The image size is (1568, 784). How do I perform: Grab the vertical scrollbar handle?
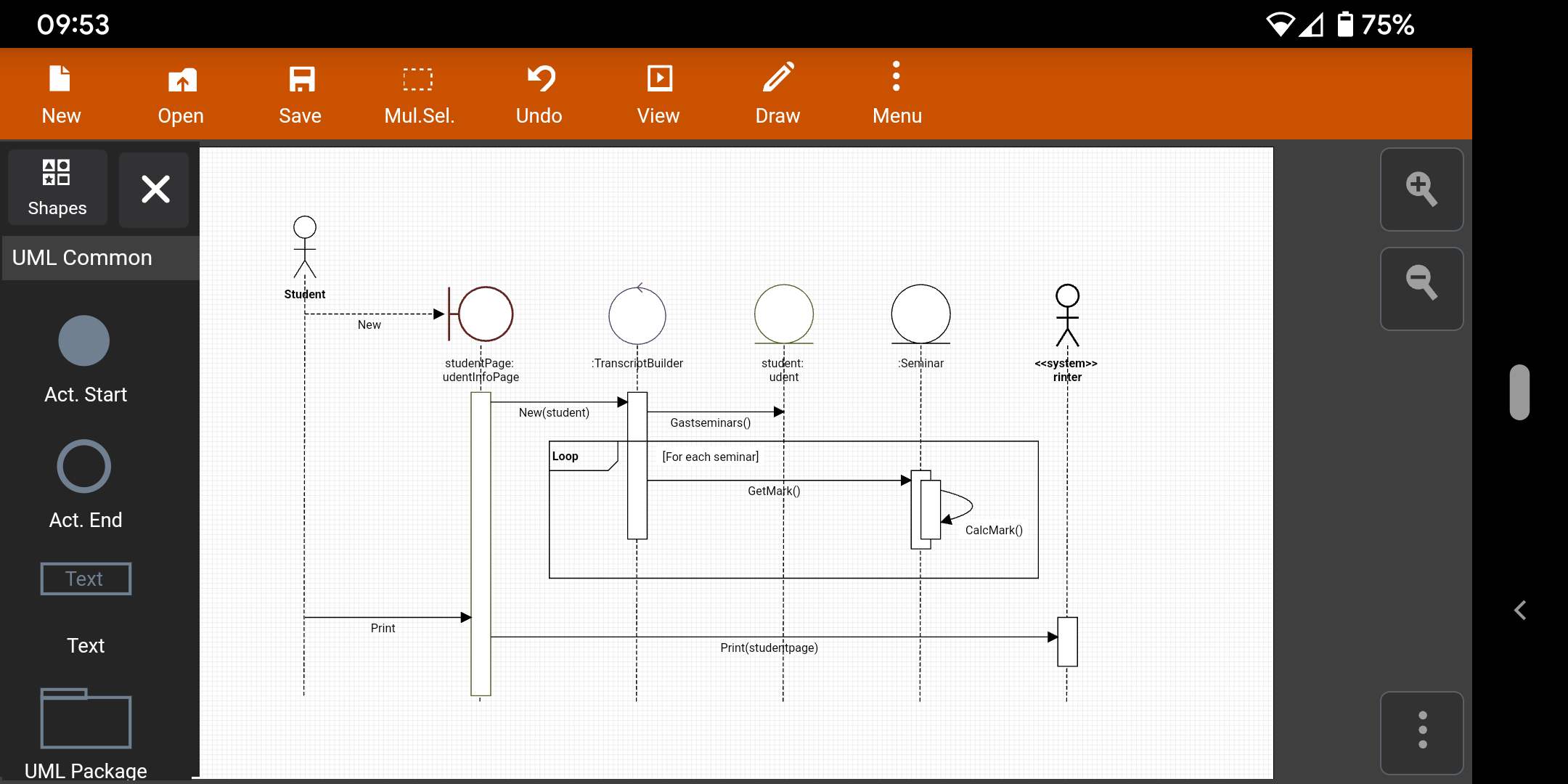coord(1519,392)
